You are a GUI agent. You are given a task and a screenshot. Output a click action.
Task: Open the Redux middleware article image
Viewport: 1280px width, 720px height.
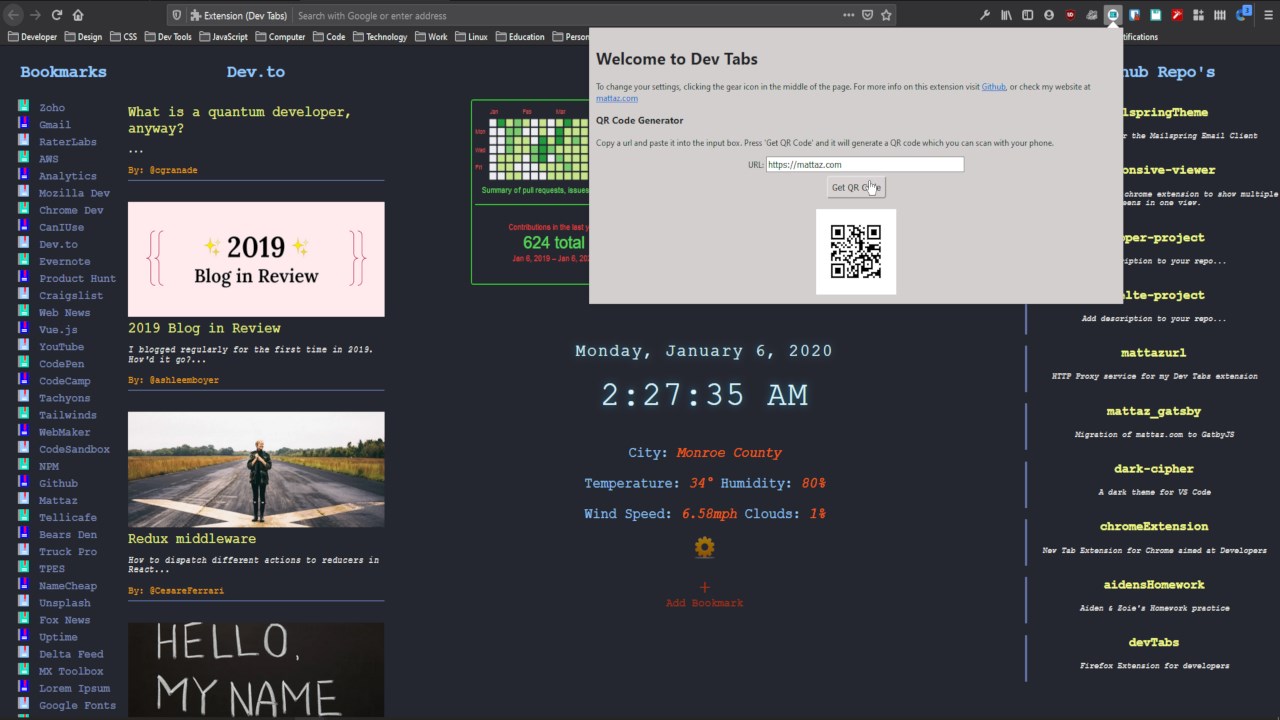pyautogui.click(x=256, y=469)
